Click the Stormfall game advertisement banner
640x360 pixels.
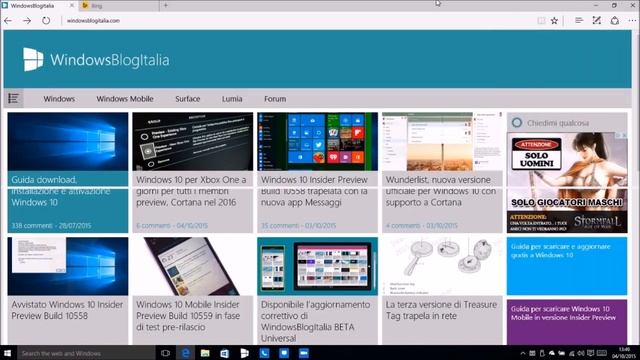coord(567,182)
